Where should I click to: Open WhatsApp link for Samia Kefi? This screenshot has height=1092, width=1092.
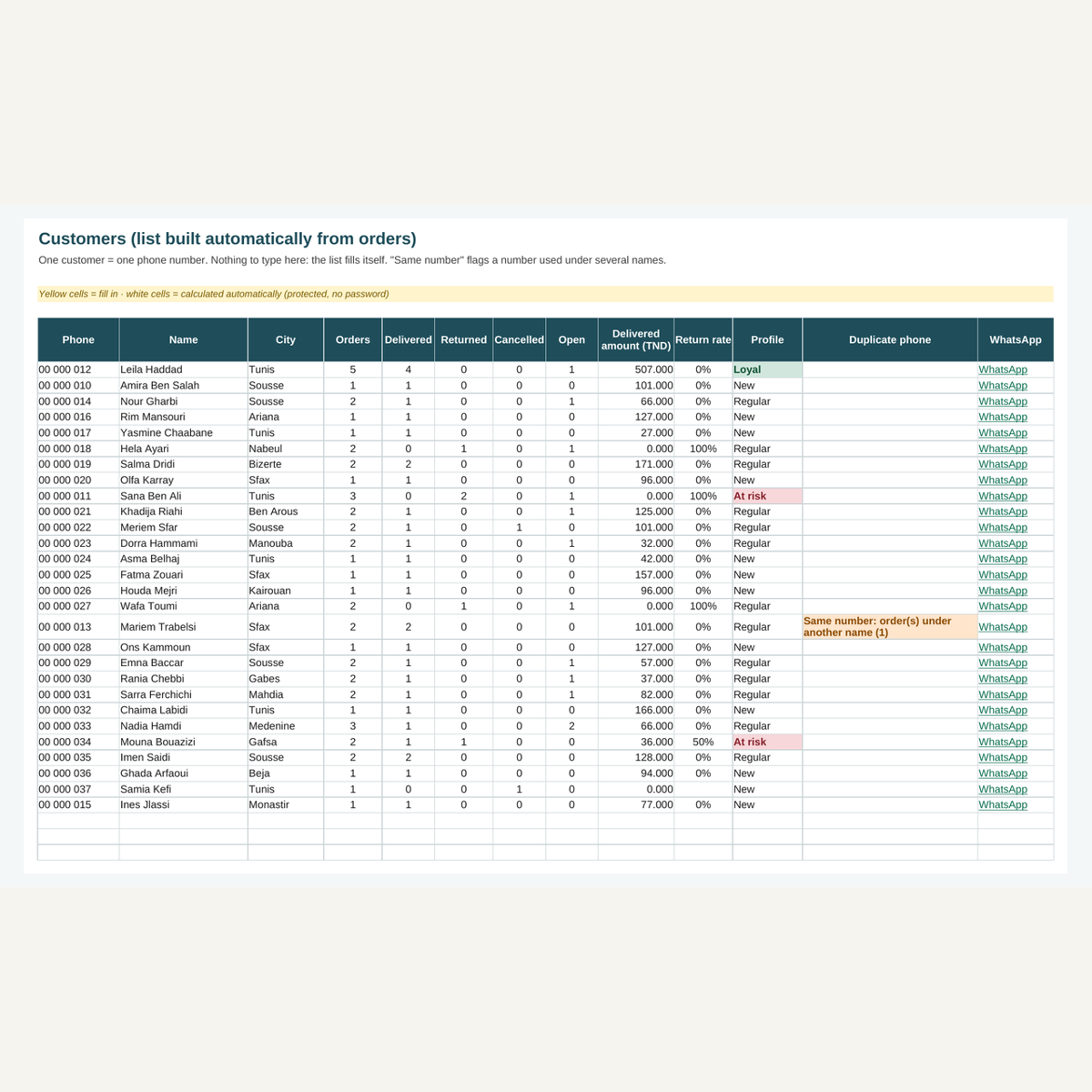(x=1002, y=789)
